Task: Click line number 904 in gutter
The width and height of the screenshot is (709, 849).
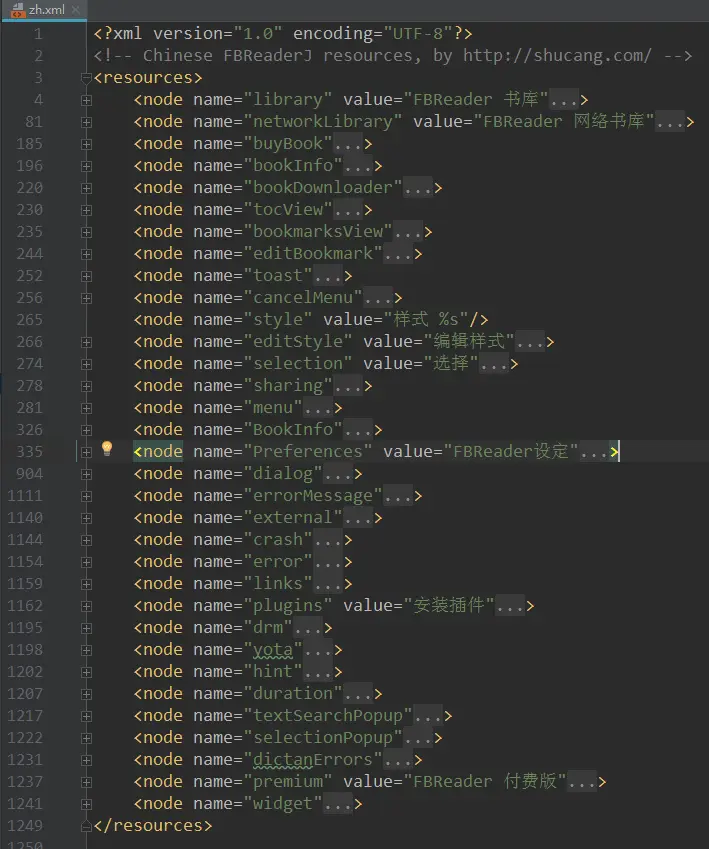Action: tap(29, 474)
